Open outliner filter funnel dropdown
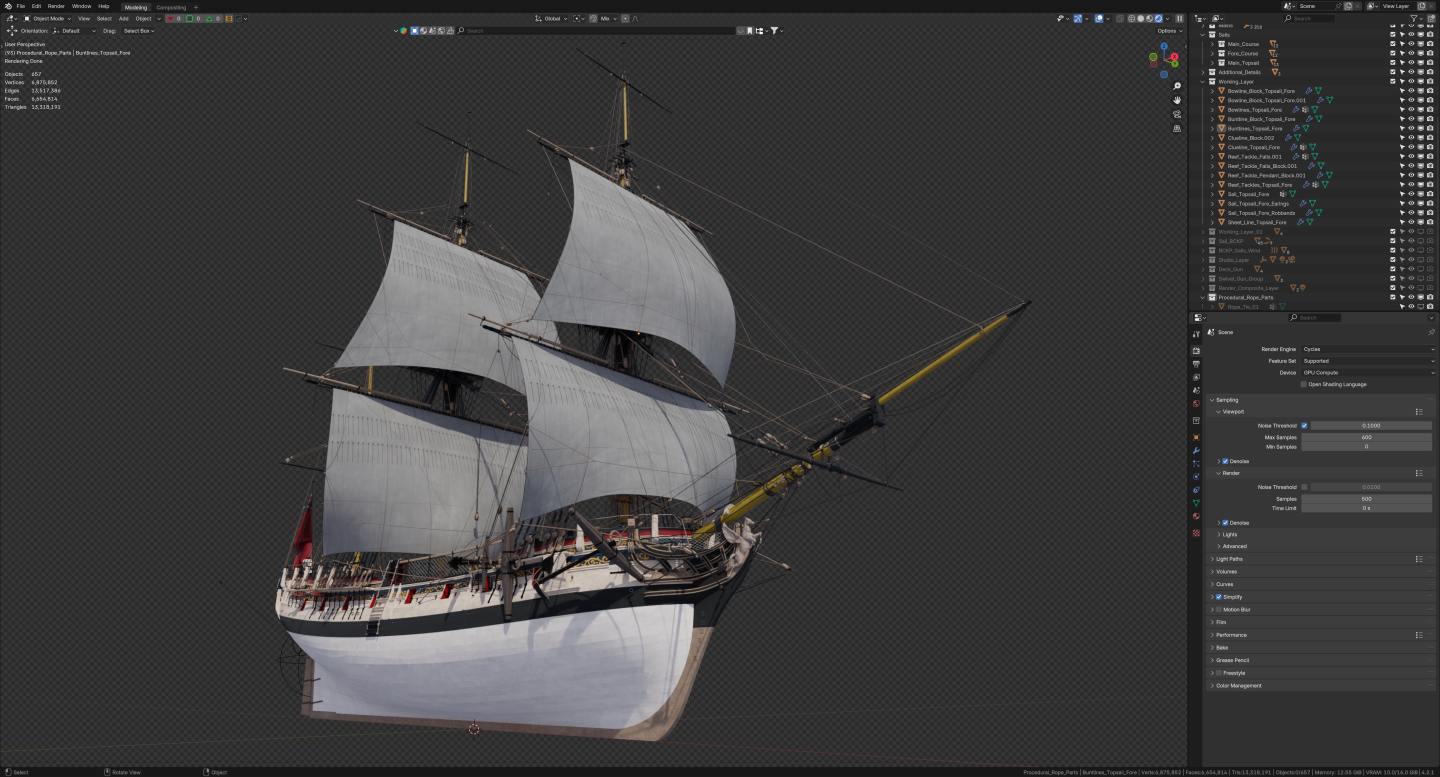 (1416, 18)
